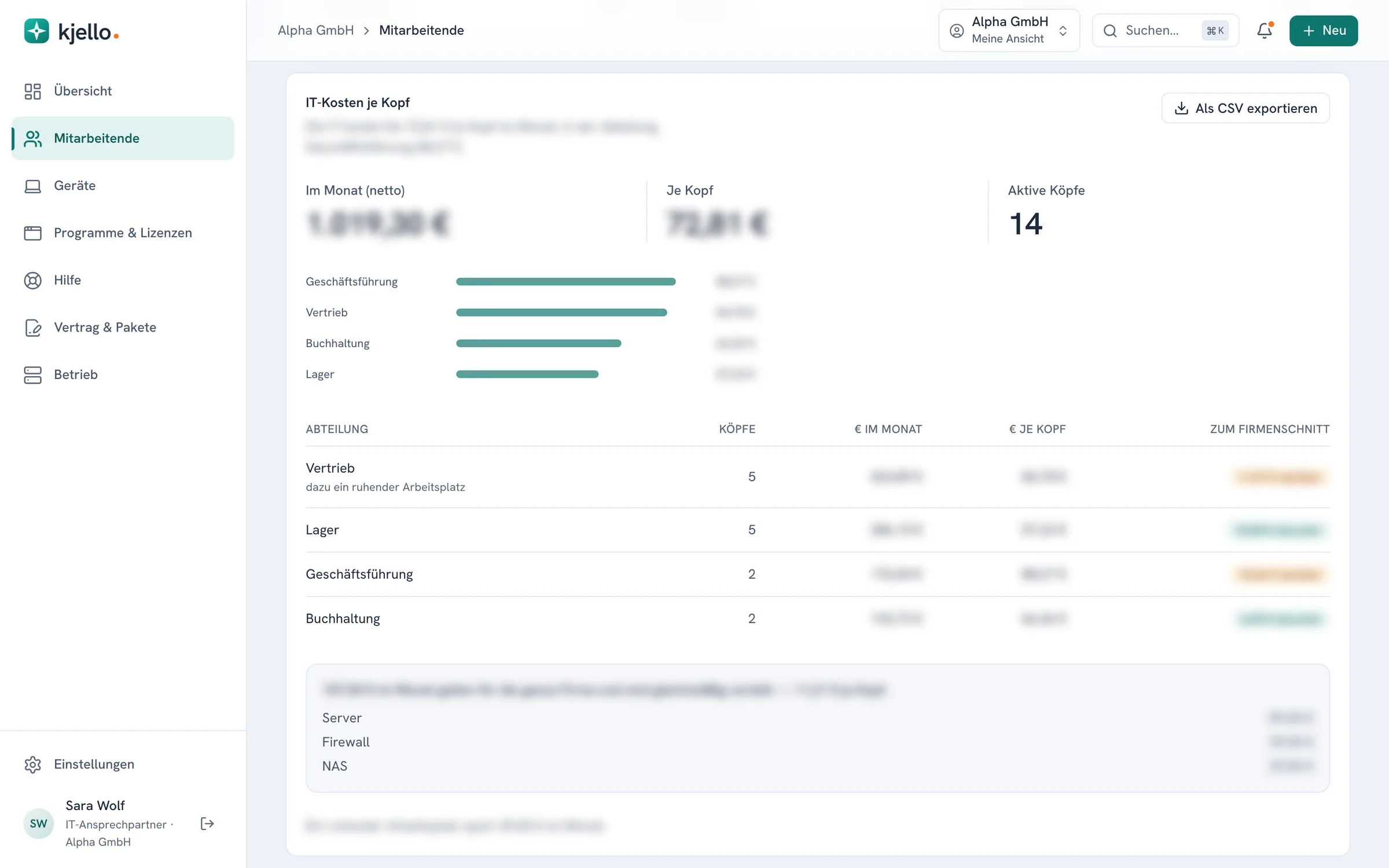This screenshot has width=1389, height=868.
Task: Open the Einstellungen menu item
Action: click(123, 764)
